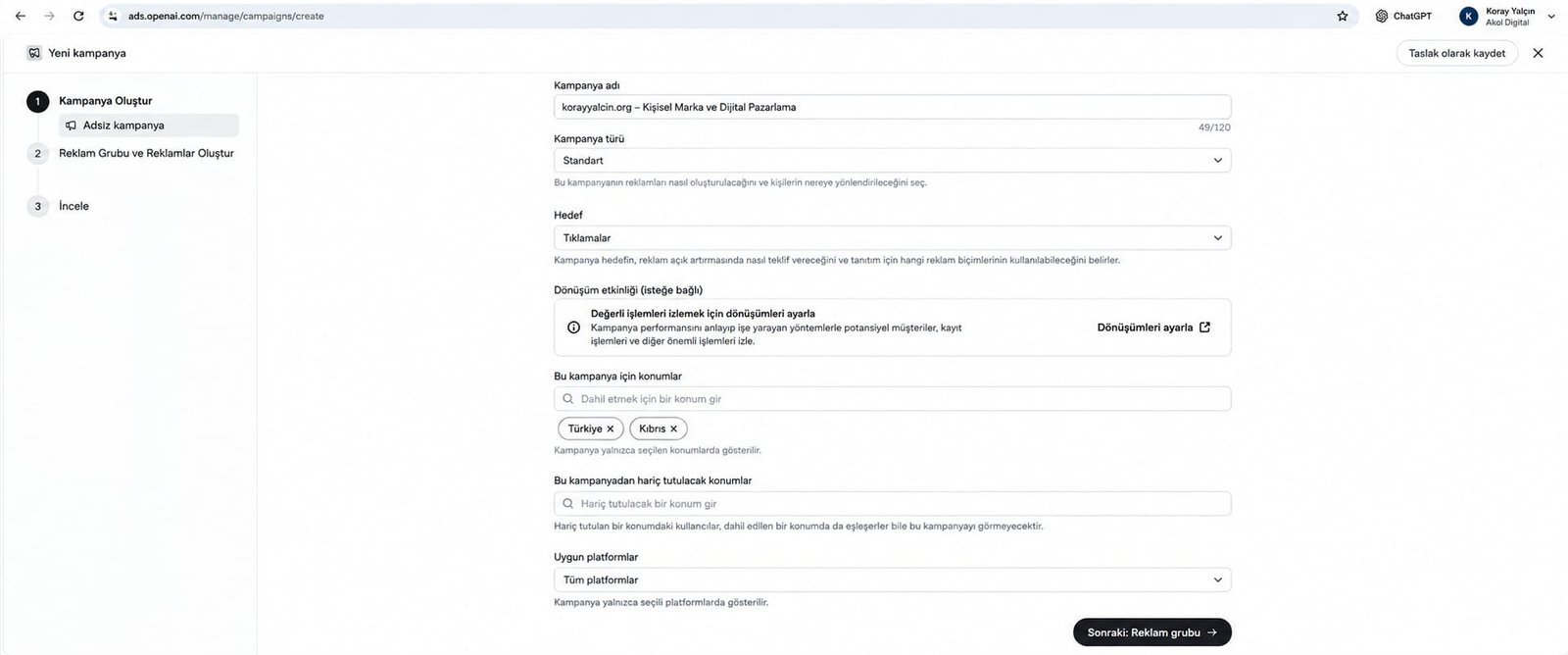Click the browser back arrow
This screenshot has width=1568, height=655.
coord(20,16)
